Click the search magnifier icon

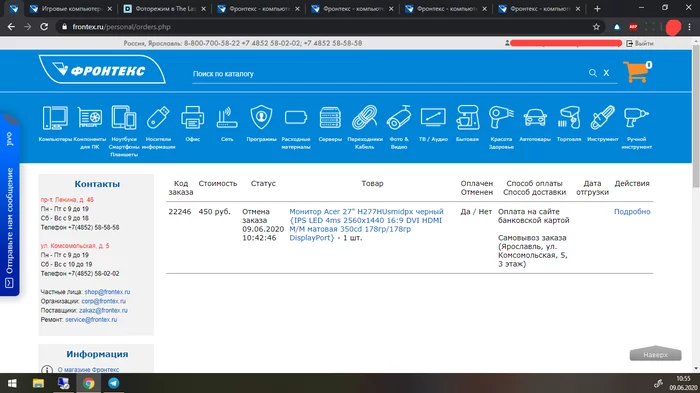pos(592,73)
